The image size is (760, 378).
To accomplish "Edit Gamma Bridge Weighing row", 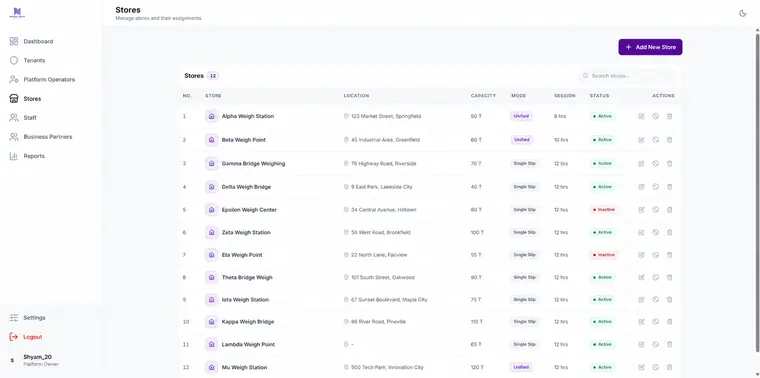I will [641, 164].
